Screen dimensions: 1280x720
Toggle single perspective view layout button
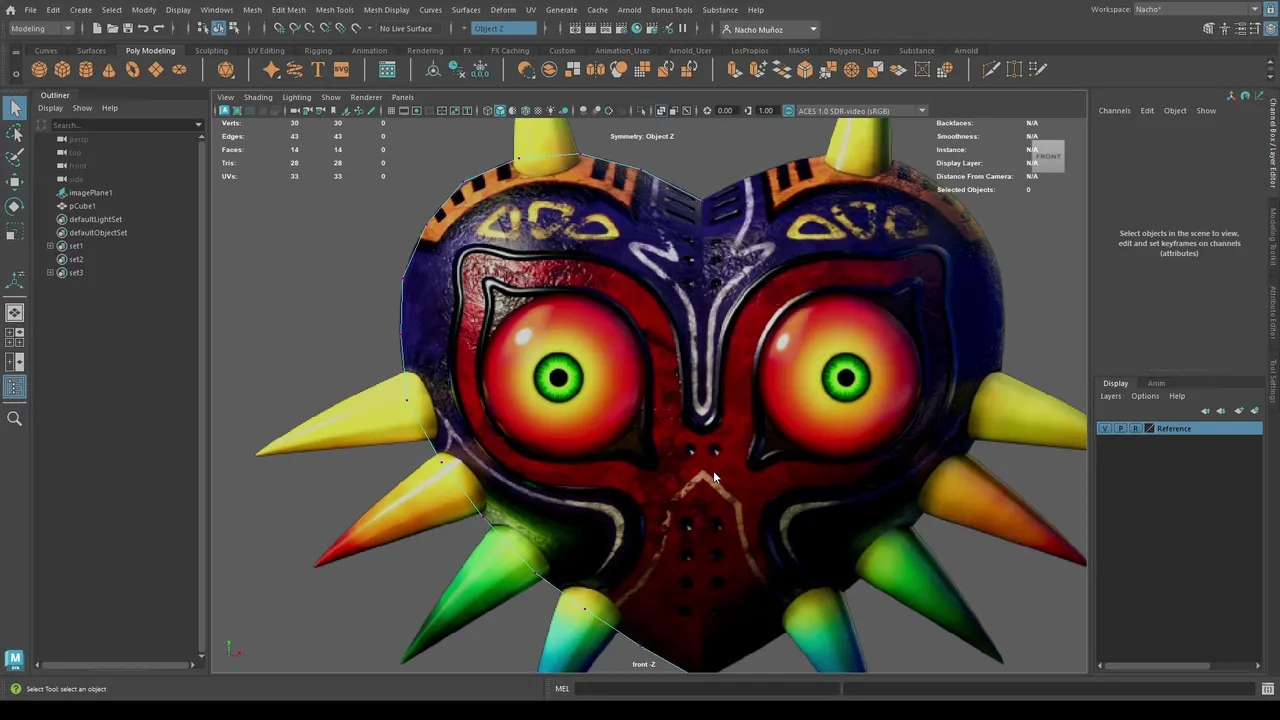pyautogui.click(x=15, y=313)
